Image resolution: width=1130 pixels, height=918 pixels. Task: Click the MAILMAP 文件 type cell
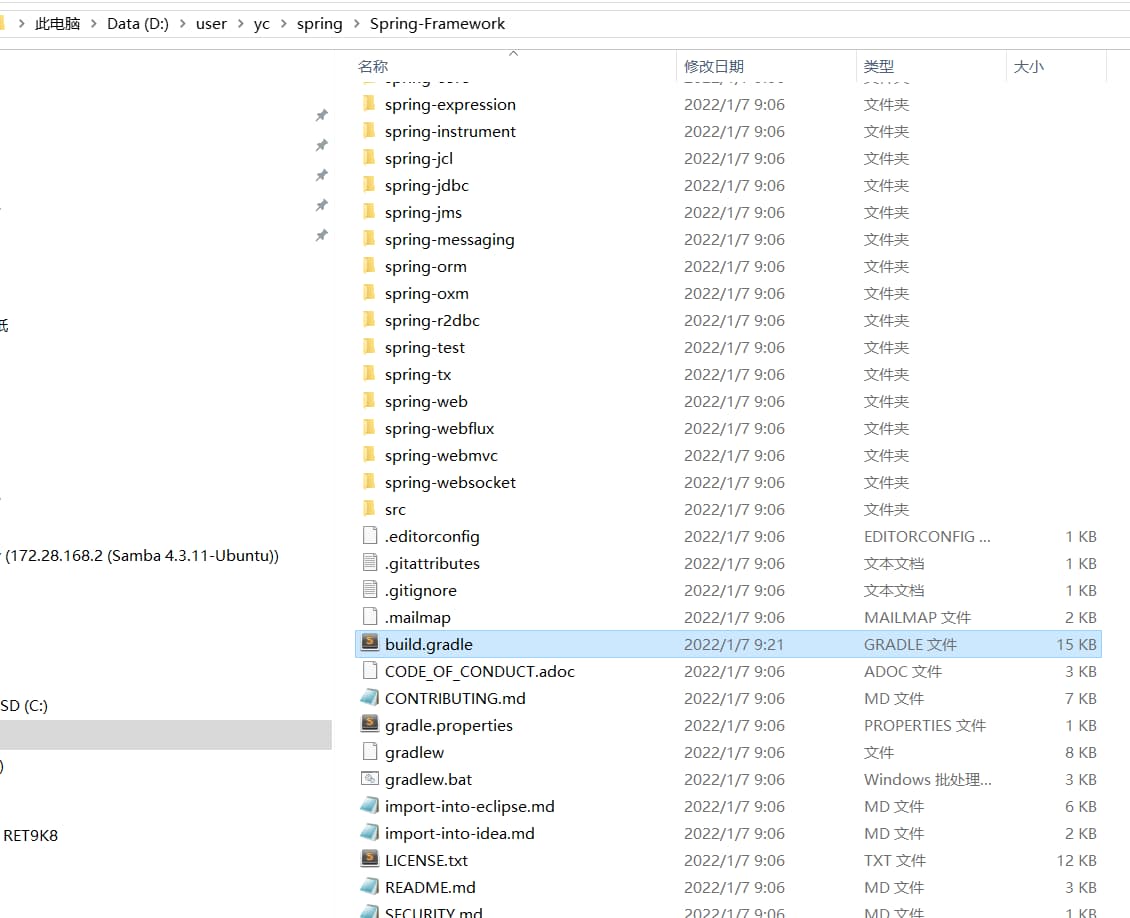tap(917, 618)
